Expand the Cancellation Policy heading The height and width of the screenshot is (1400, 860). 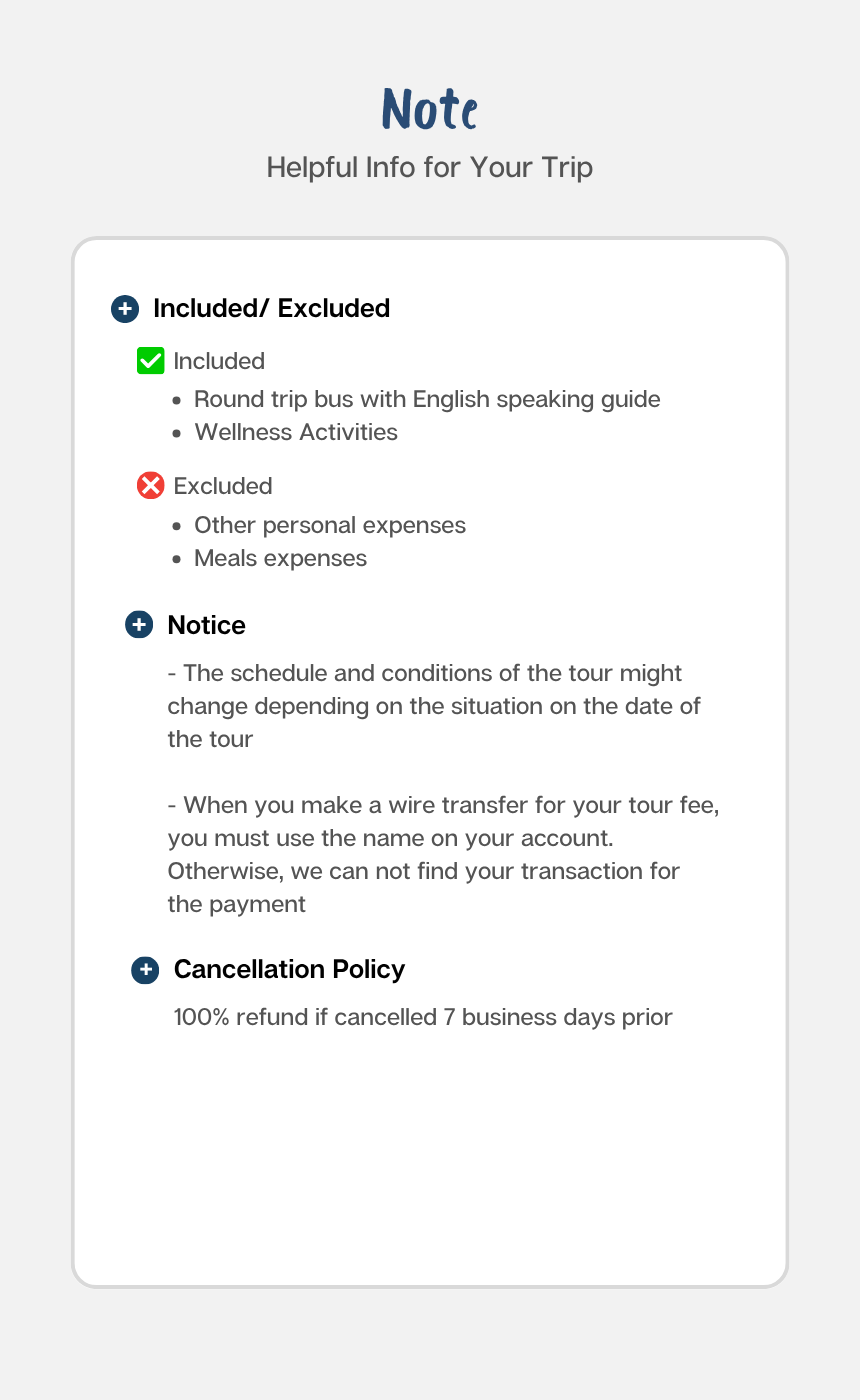click(289, 970)
